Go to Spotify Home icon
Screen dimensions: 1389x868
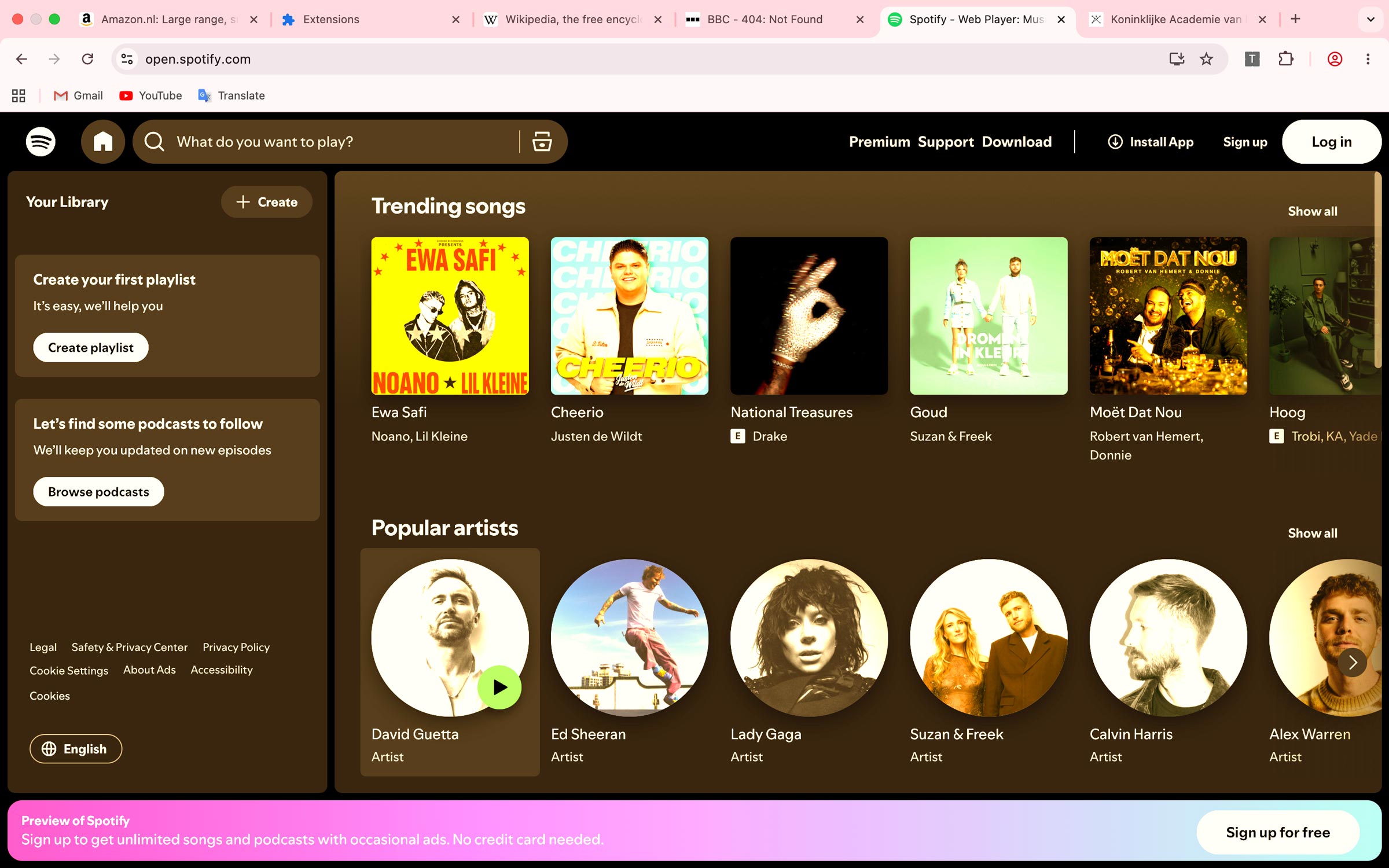(x=103, y=142)
